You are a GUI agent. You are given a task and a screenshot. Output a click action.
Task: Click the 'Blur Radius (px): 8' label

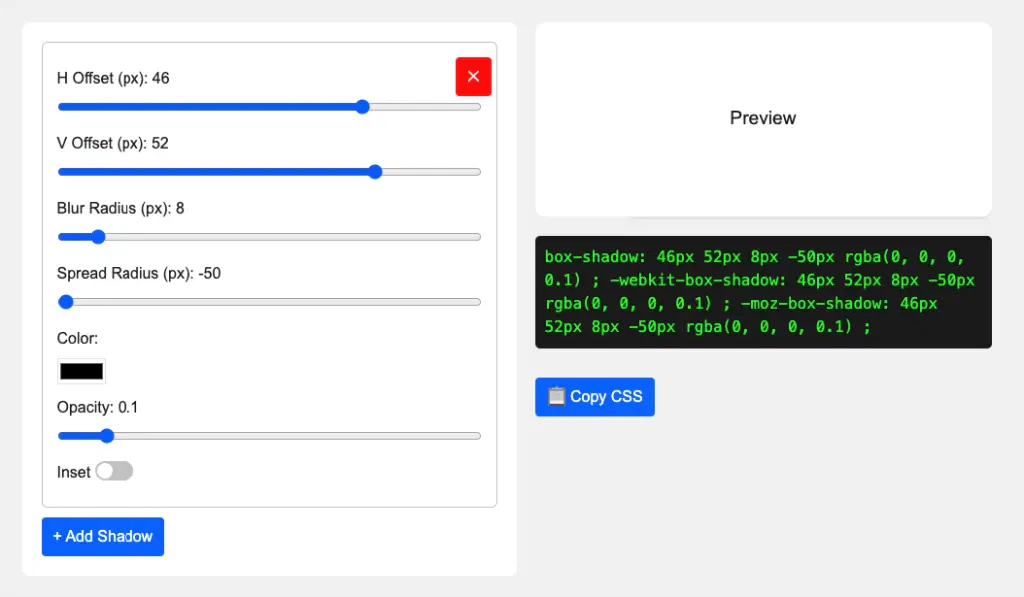point(120,208)
